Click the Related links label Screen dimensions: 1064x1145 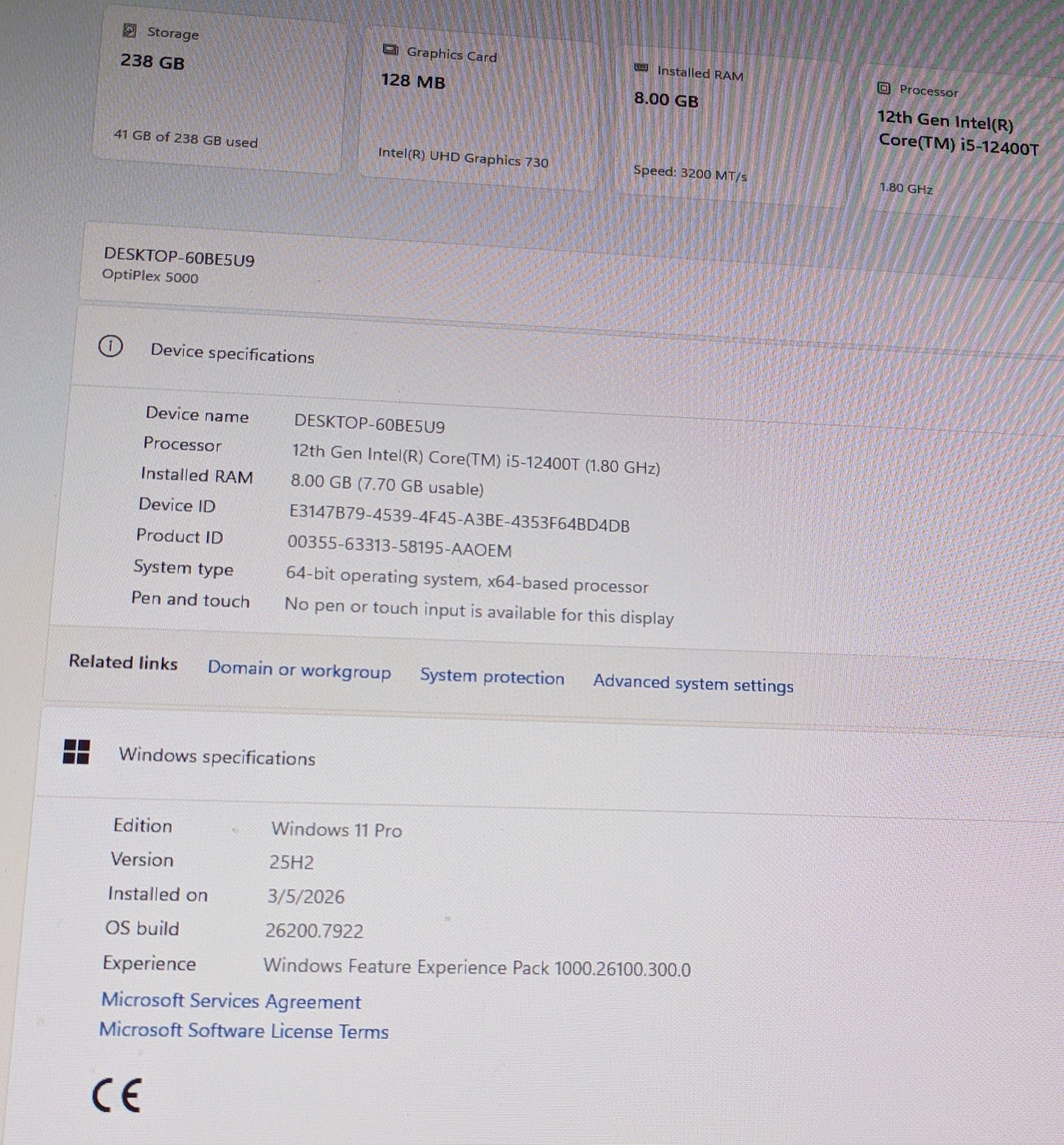coord(123,662)
